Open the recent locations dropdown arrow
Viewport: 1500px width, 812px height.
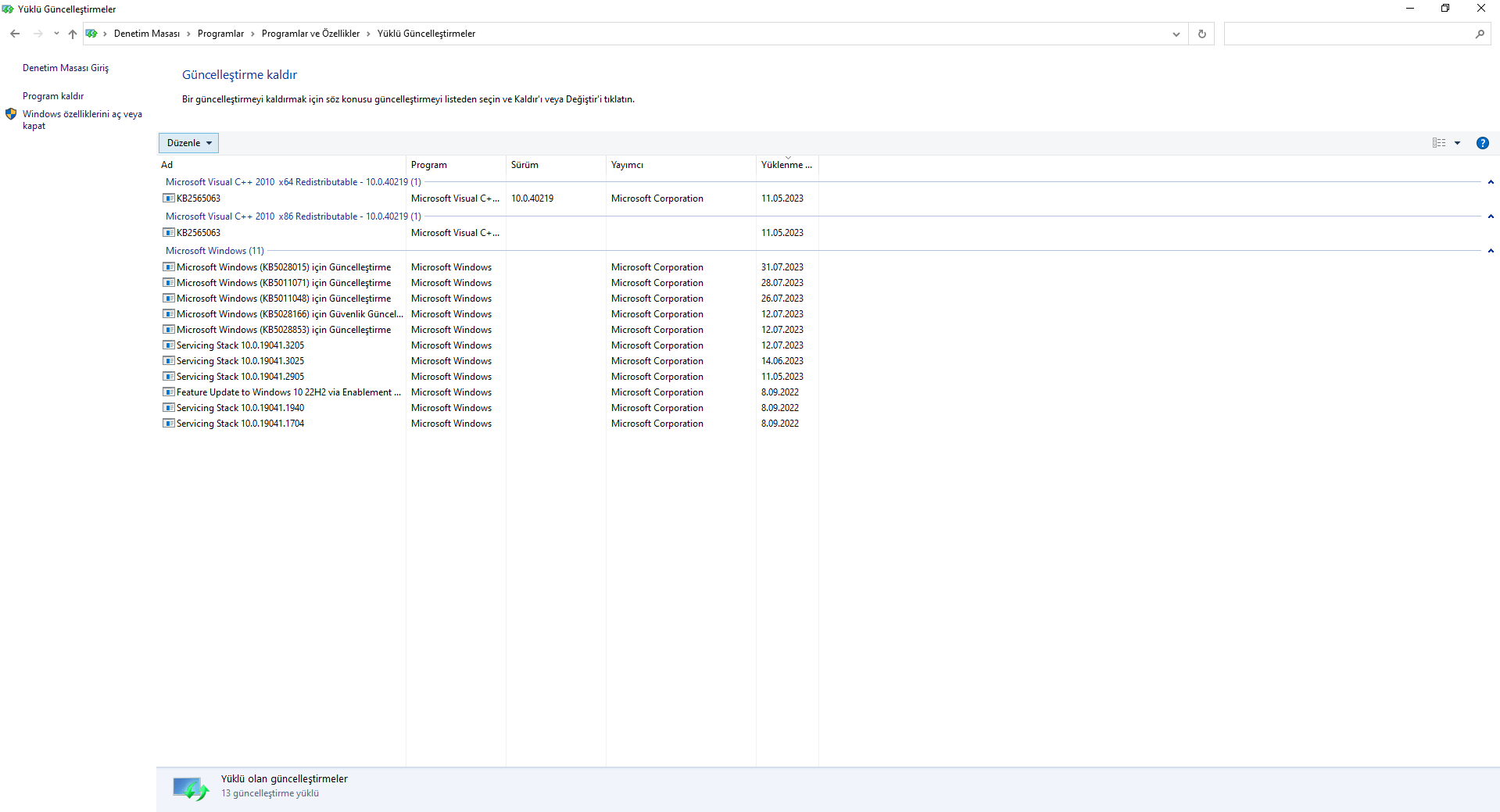[x=56, y=34]
